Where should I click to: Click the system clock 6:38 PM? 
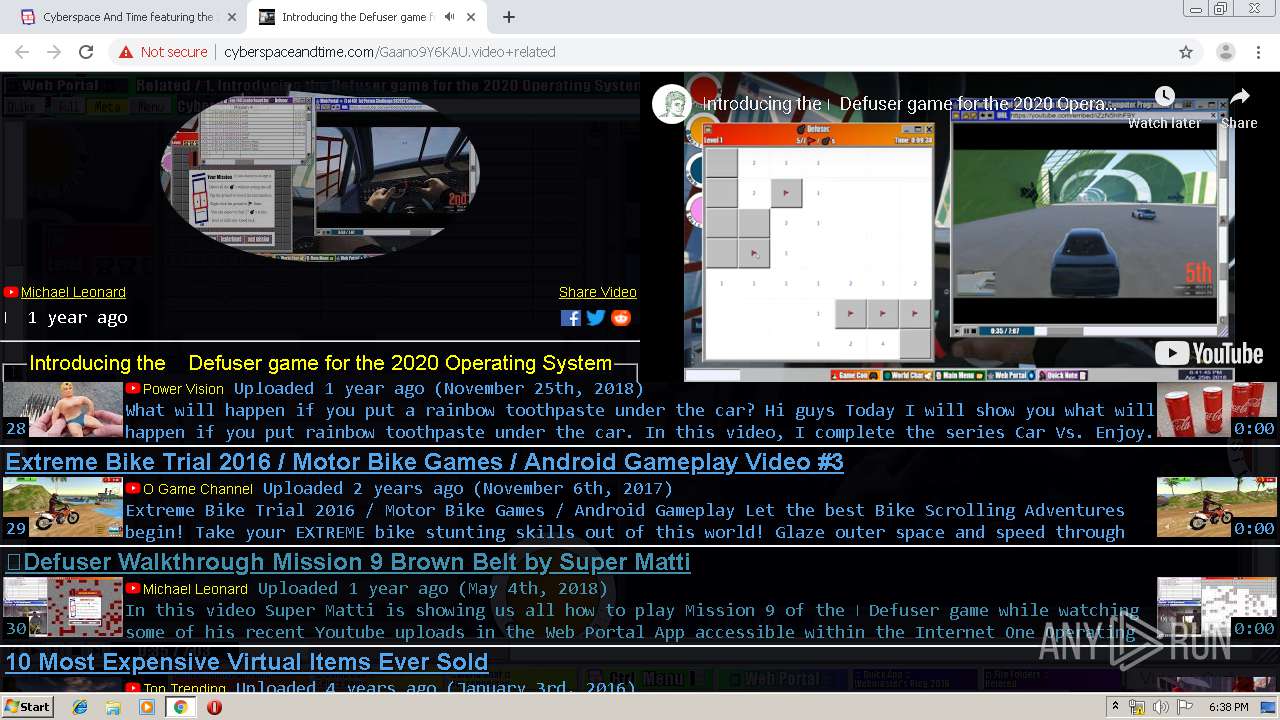[1229, 707]
